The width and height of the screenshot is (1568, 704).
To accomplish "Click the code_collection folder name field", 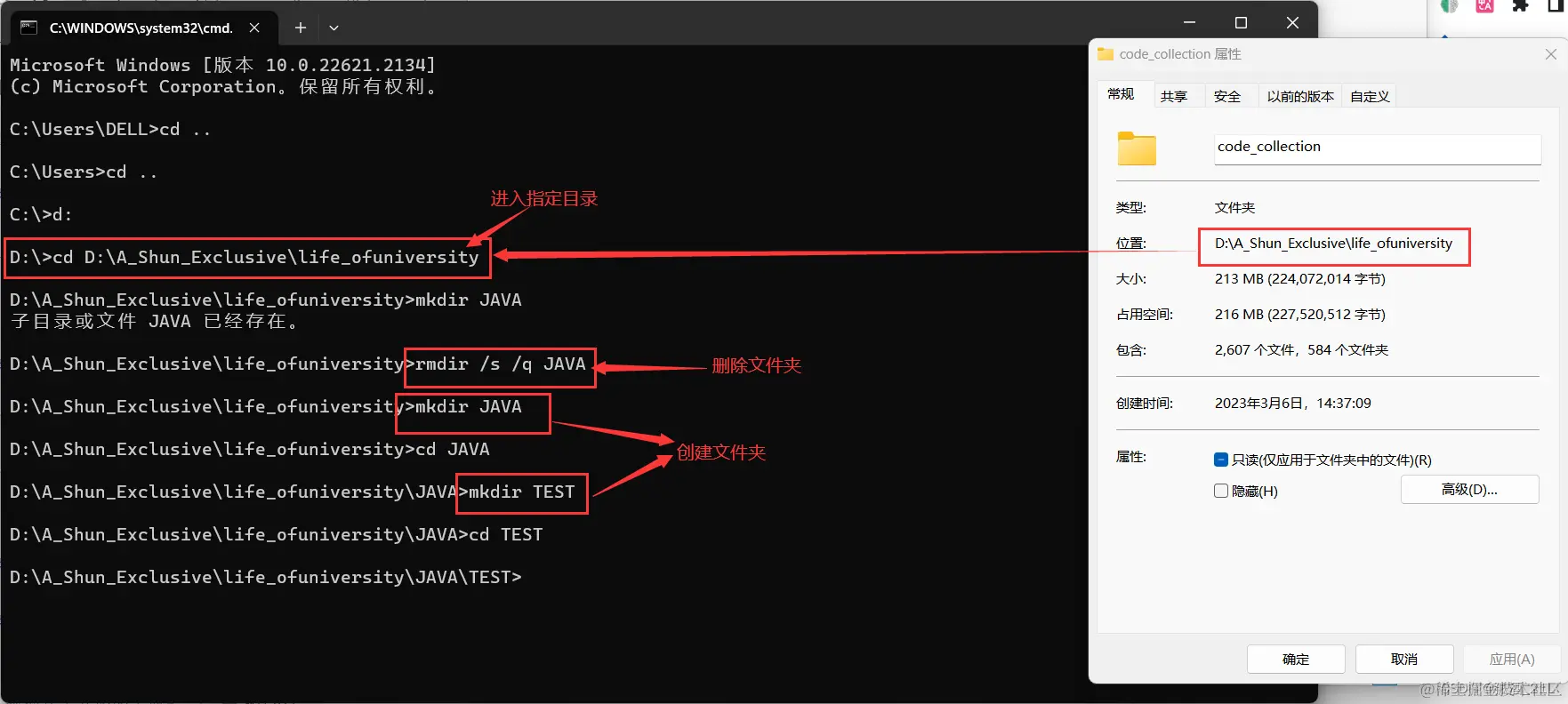I will coord(1377,148).
